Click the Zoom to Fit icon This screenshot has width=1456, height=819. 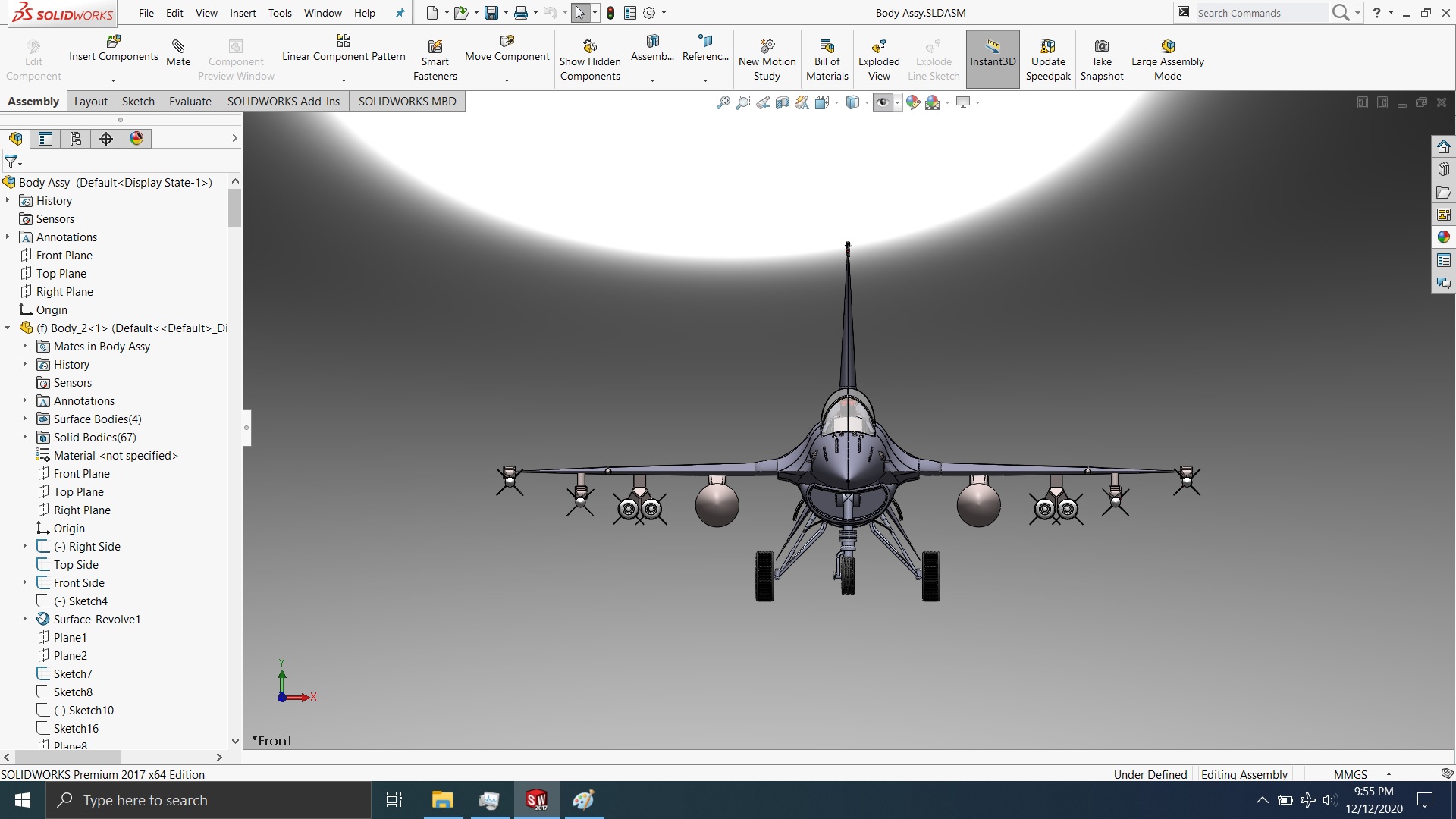pos(723,102)
